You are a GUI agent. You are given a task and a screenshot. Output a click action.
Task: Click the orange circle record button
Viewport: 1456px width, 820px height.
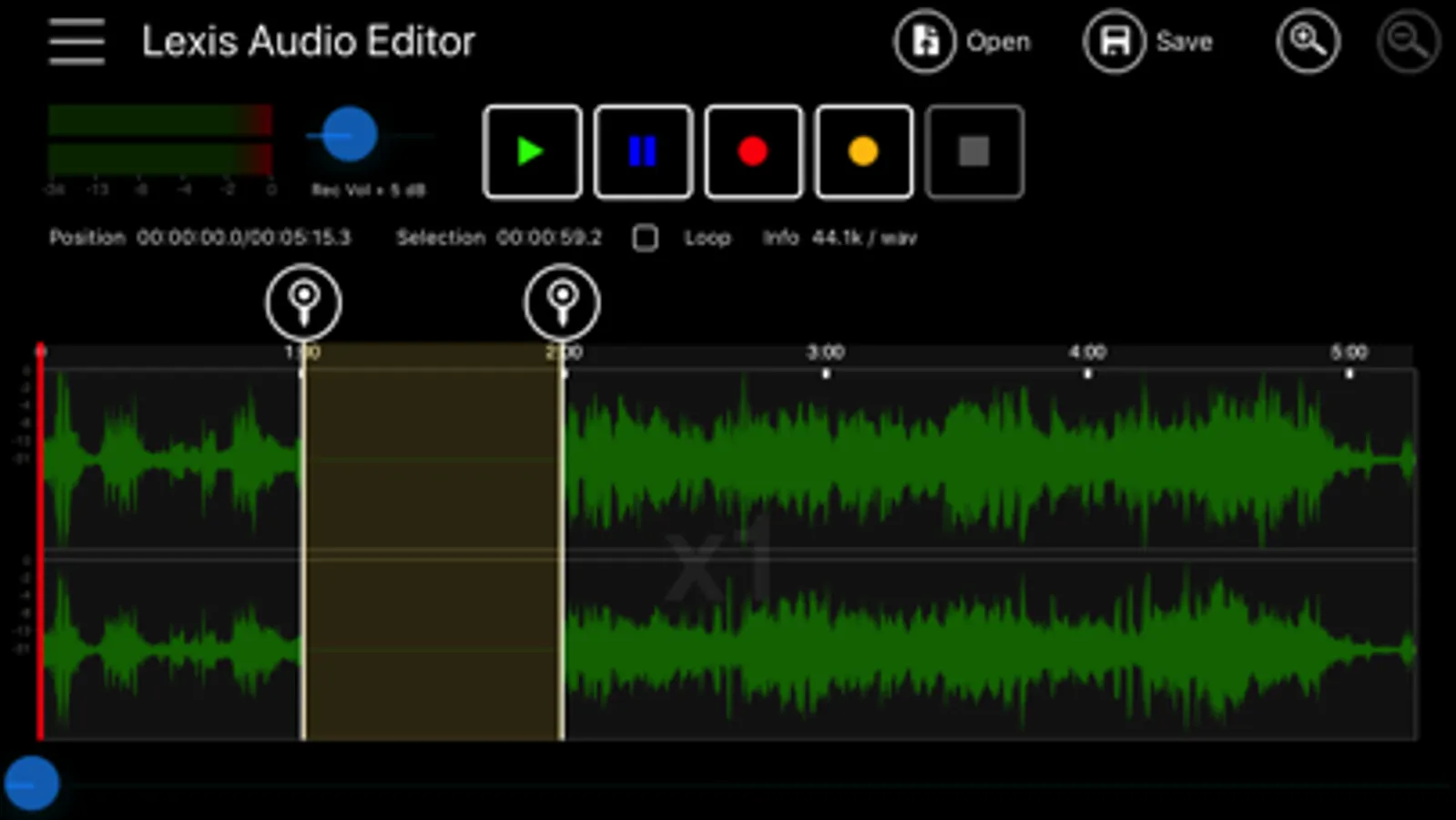863,151
